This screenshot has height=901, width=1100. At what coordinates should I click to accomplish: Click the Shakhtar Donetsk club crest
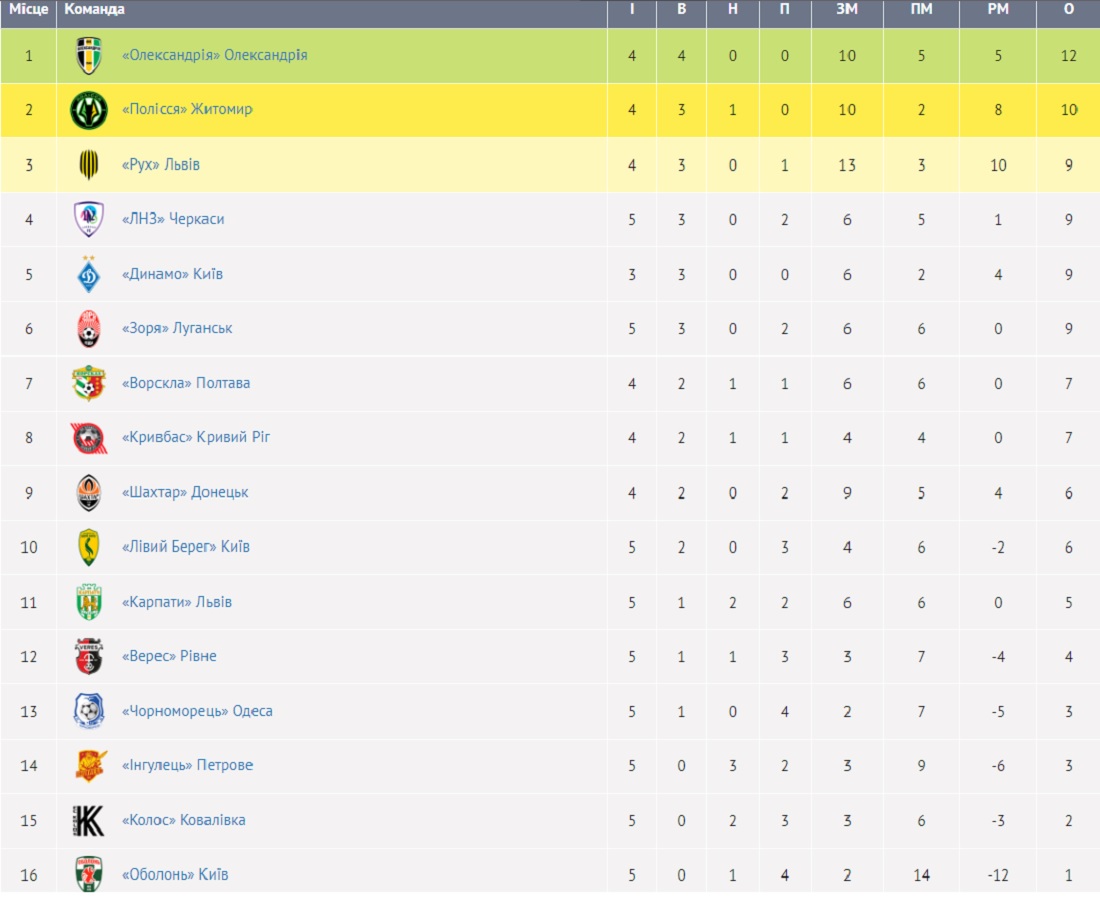coord(88,493)
